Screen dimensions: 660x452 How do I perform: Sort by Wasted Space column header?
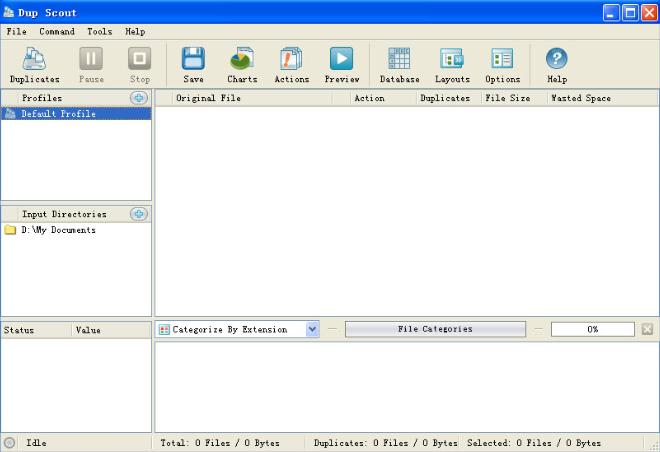[x=581, y=98]
